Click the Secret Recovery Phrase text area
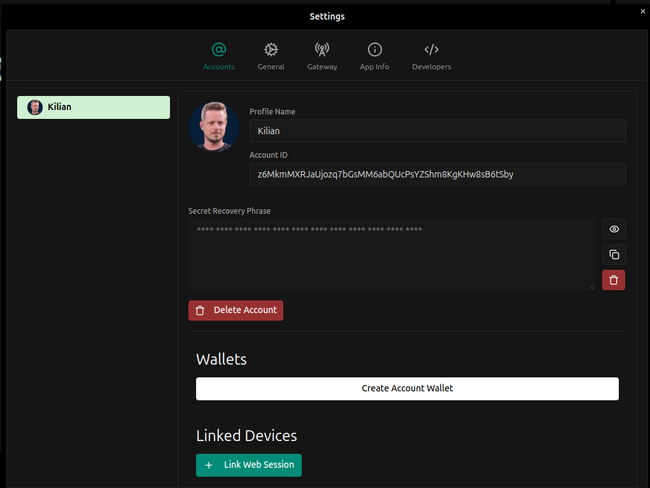This screenshot has width=650, height=488. coord(390,255)
